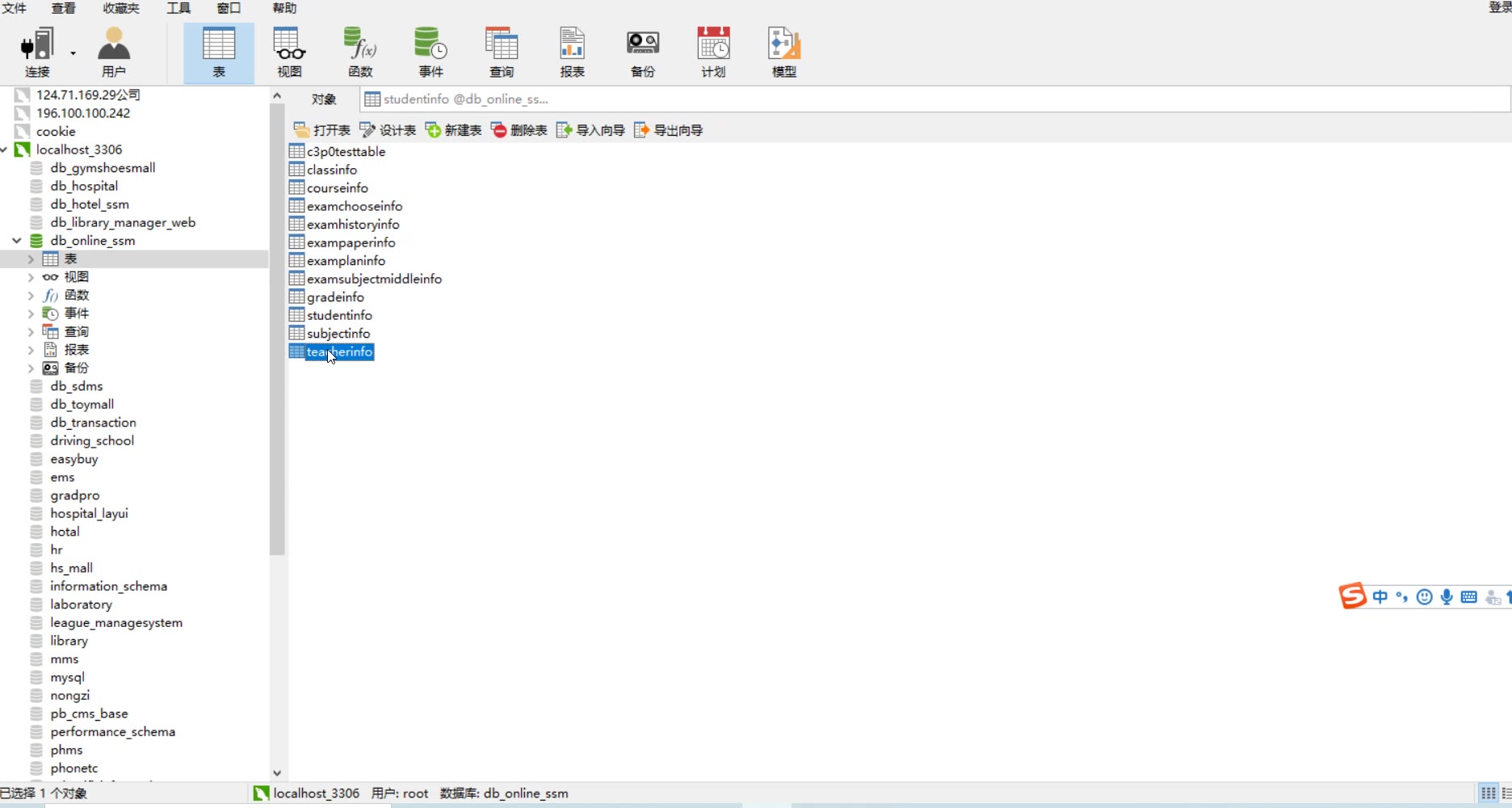Viewport: 1512px width, 808px height.
Task: Open the 备份 (Backup) toolbar icon
Action: [643, 53]
